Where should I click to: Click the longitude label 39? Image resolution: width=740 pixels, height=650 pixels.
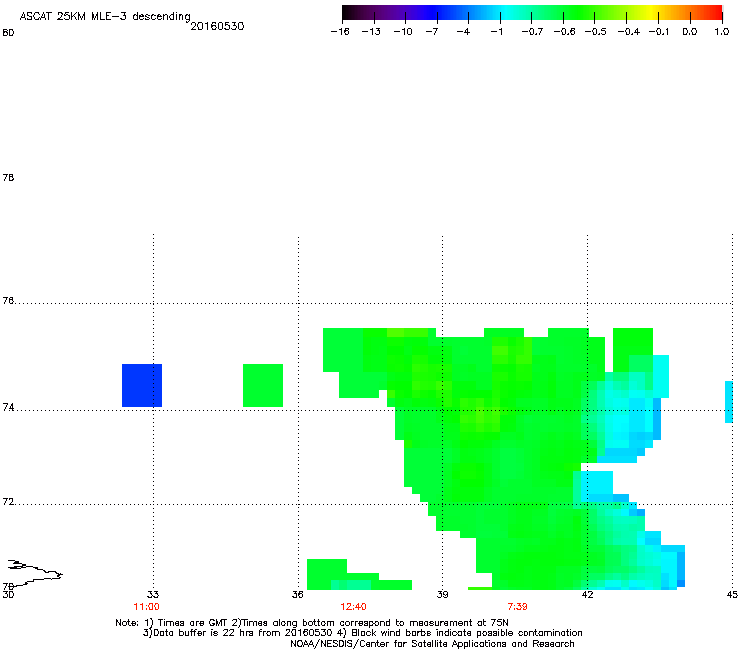[442, 594]
